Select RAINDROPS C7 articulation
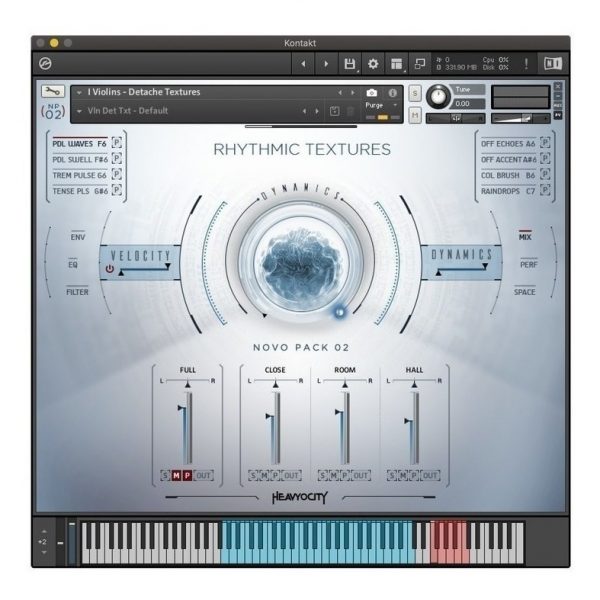 pos(508,191)
